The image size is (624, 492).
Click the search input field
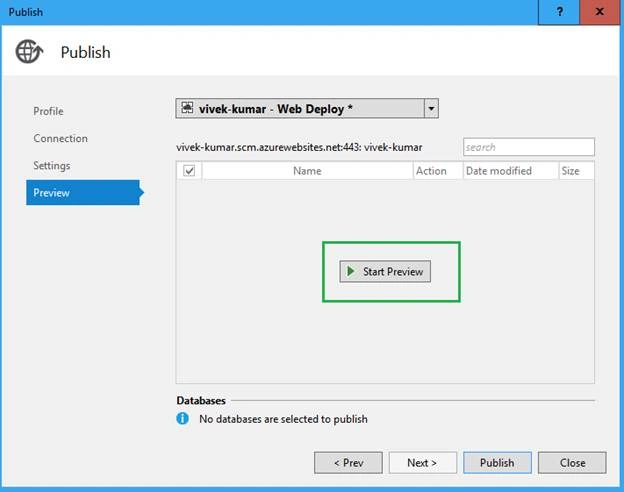tap(529, 147)
